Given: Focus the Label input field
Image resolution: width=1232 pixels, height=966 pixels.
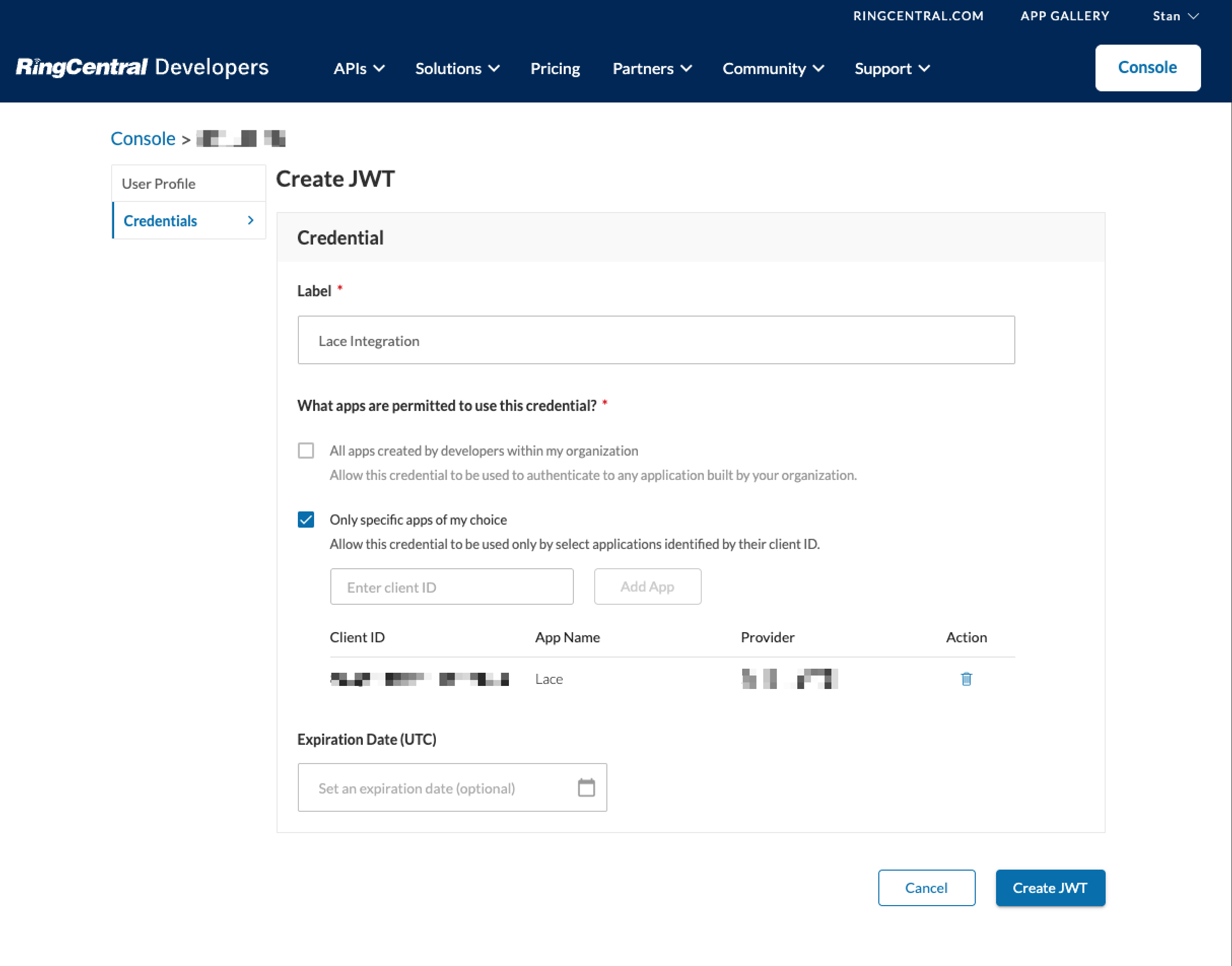Looking at the screenshot, I should point(656,340).
